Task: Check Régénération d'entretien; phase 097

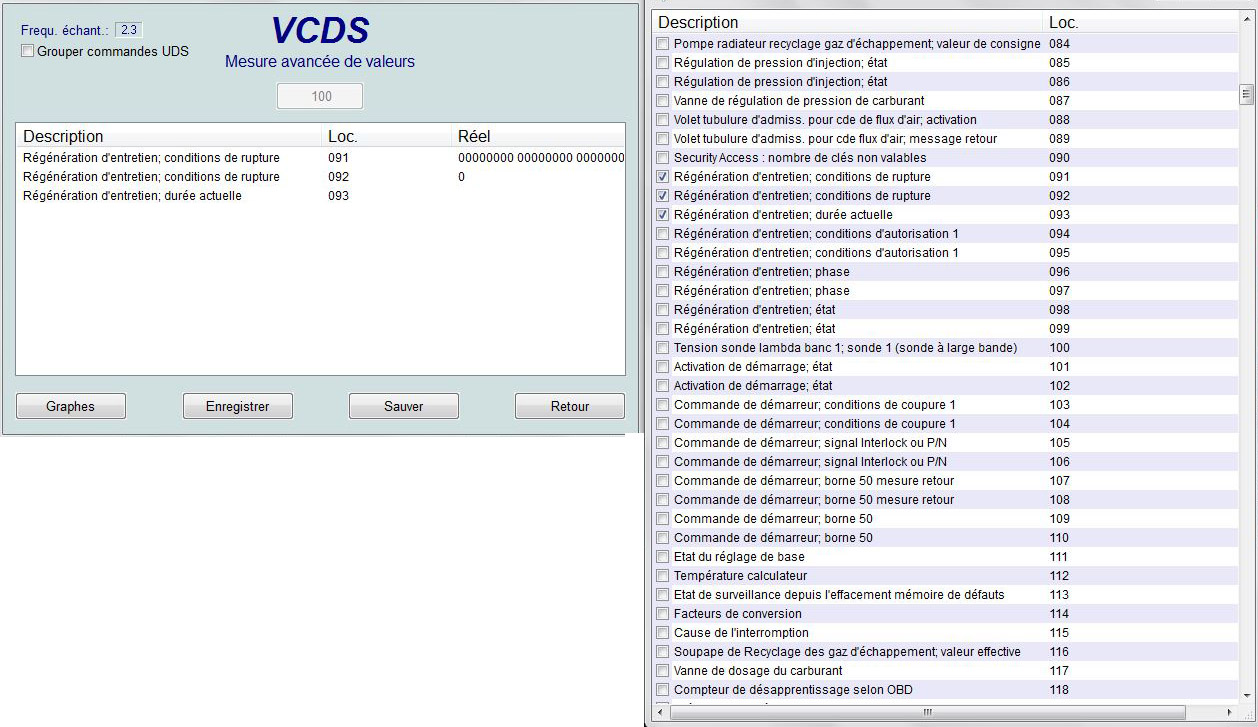Action: pyautogui.click(x=662, y=291)
